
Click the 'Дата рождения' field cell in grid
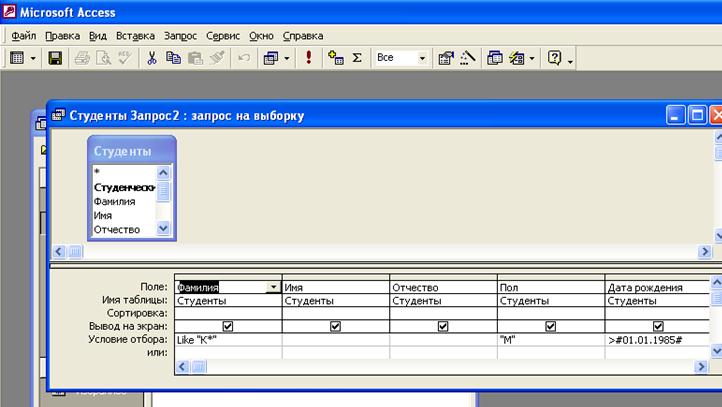(658, 287)
